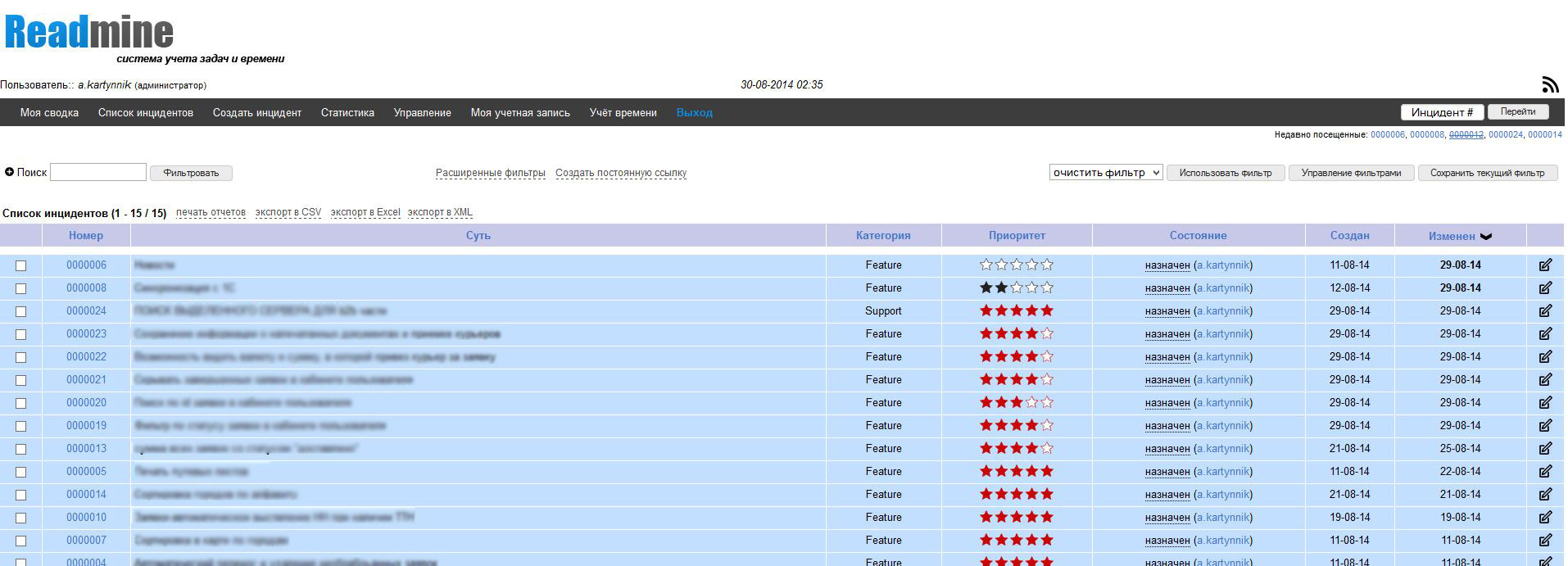Image resolution: width=1568 pixels, height=566 pixels.
Task: Expand search with the plus icon
Action: [x=9, y=172]
